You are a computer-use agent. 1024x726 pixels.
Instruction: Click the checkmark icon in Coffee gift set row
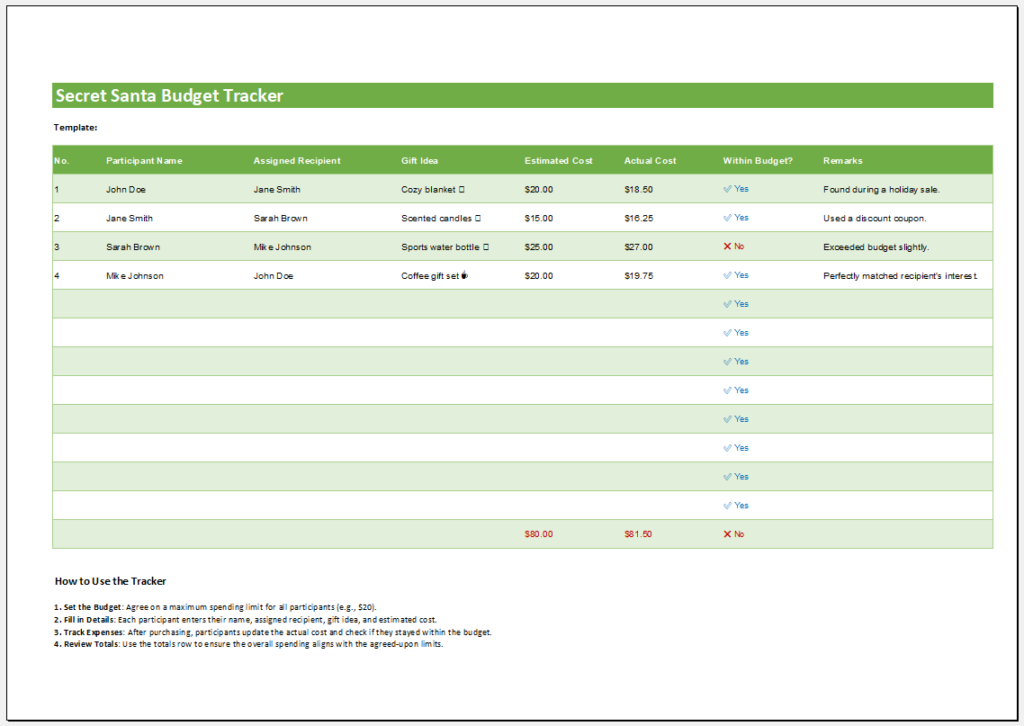click(x=727, y=276)
